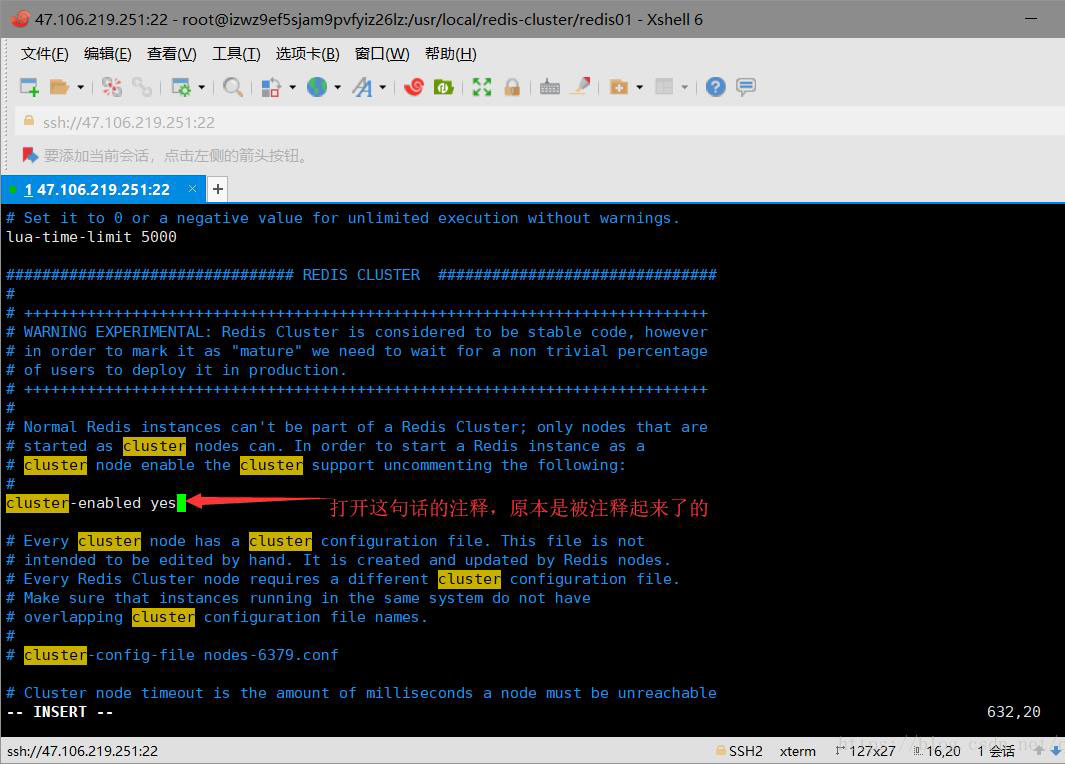Click the Font letter A icon

[362, 87]
